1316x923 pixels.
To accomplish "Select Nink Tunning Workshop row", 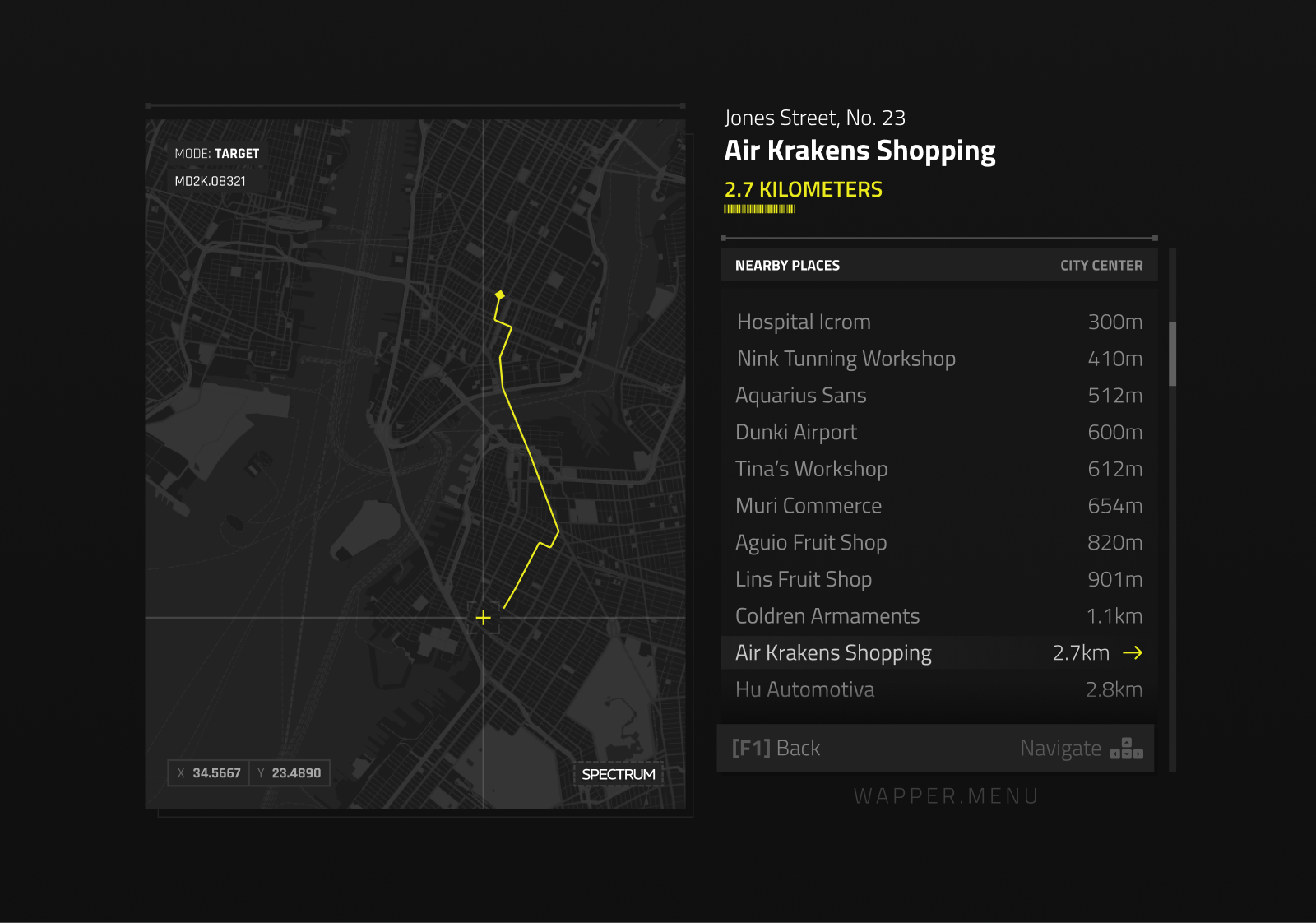I will 939,359.
